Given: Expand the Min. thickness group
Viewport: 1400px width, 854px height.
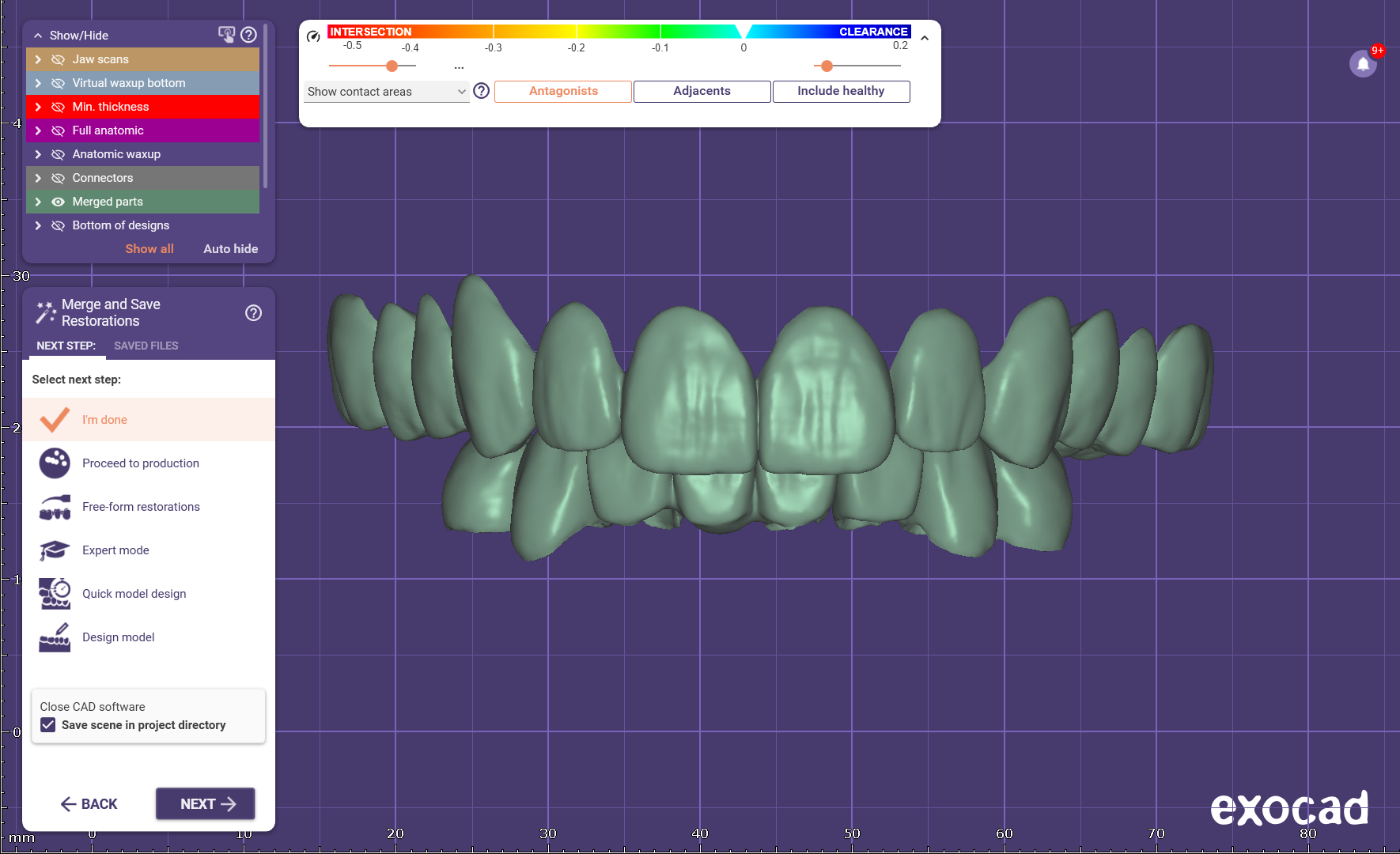Looking at the screenshot, I should 38,107.
